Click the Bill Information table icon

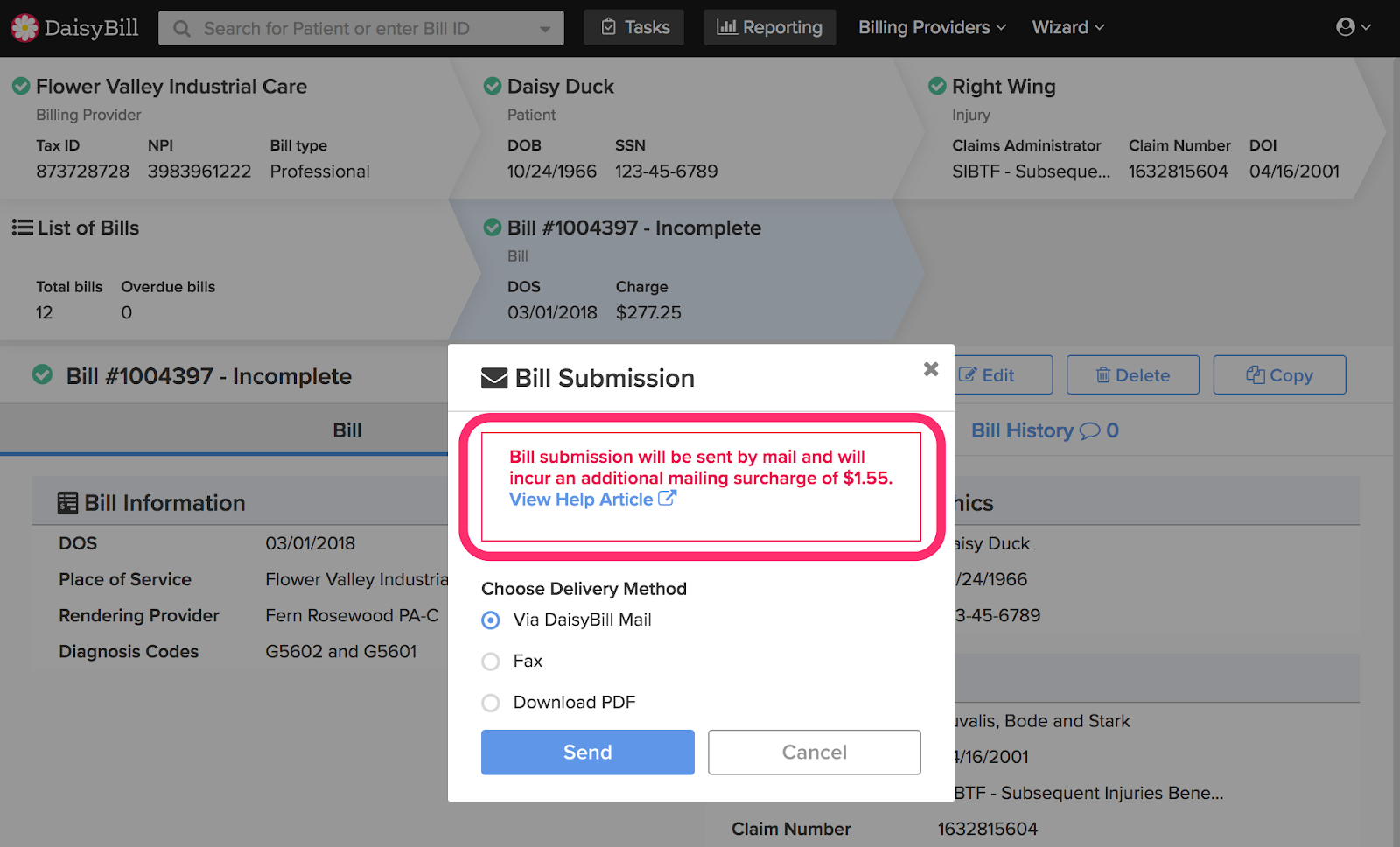click(67, 503)
